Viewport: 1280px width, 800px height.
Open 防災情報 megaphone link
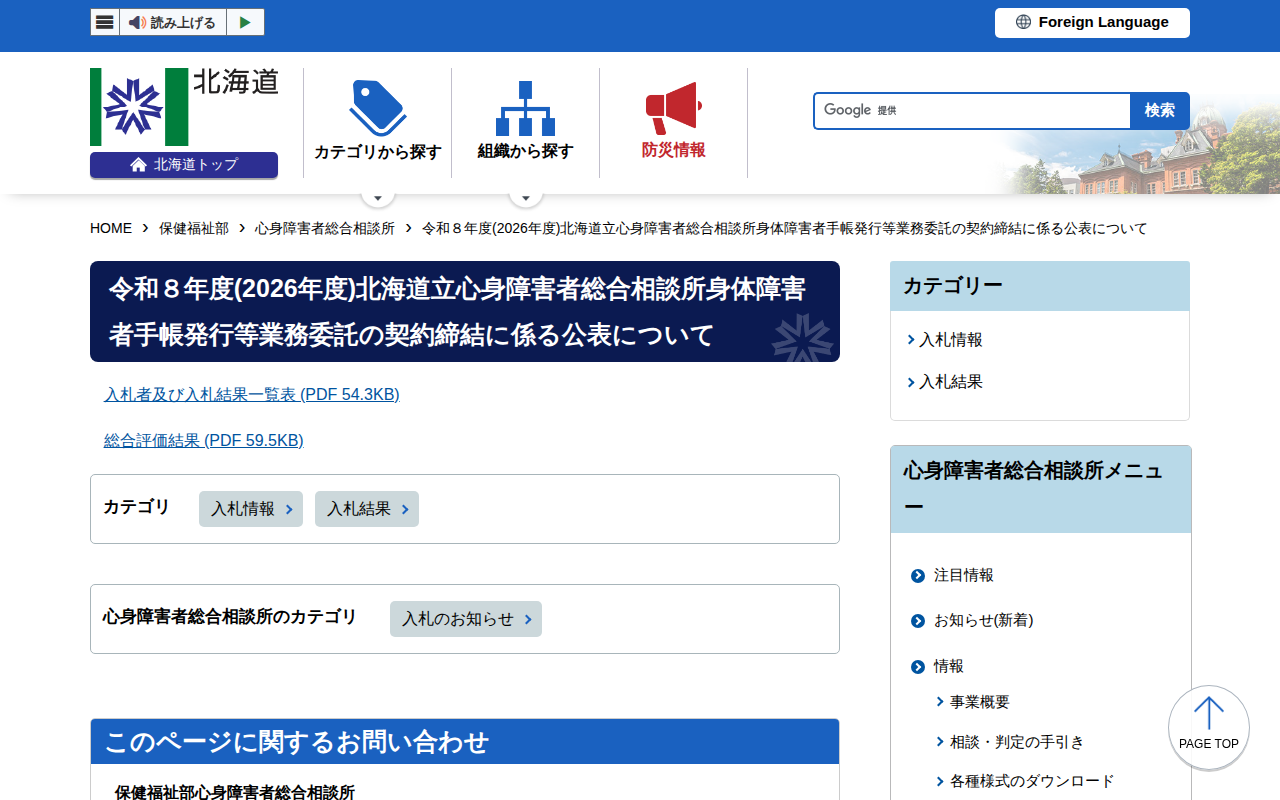tap(673, 122)
